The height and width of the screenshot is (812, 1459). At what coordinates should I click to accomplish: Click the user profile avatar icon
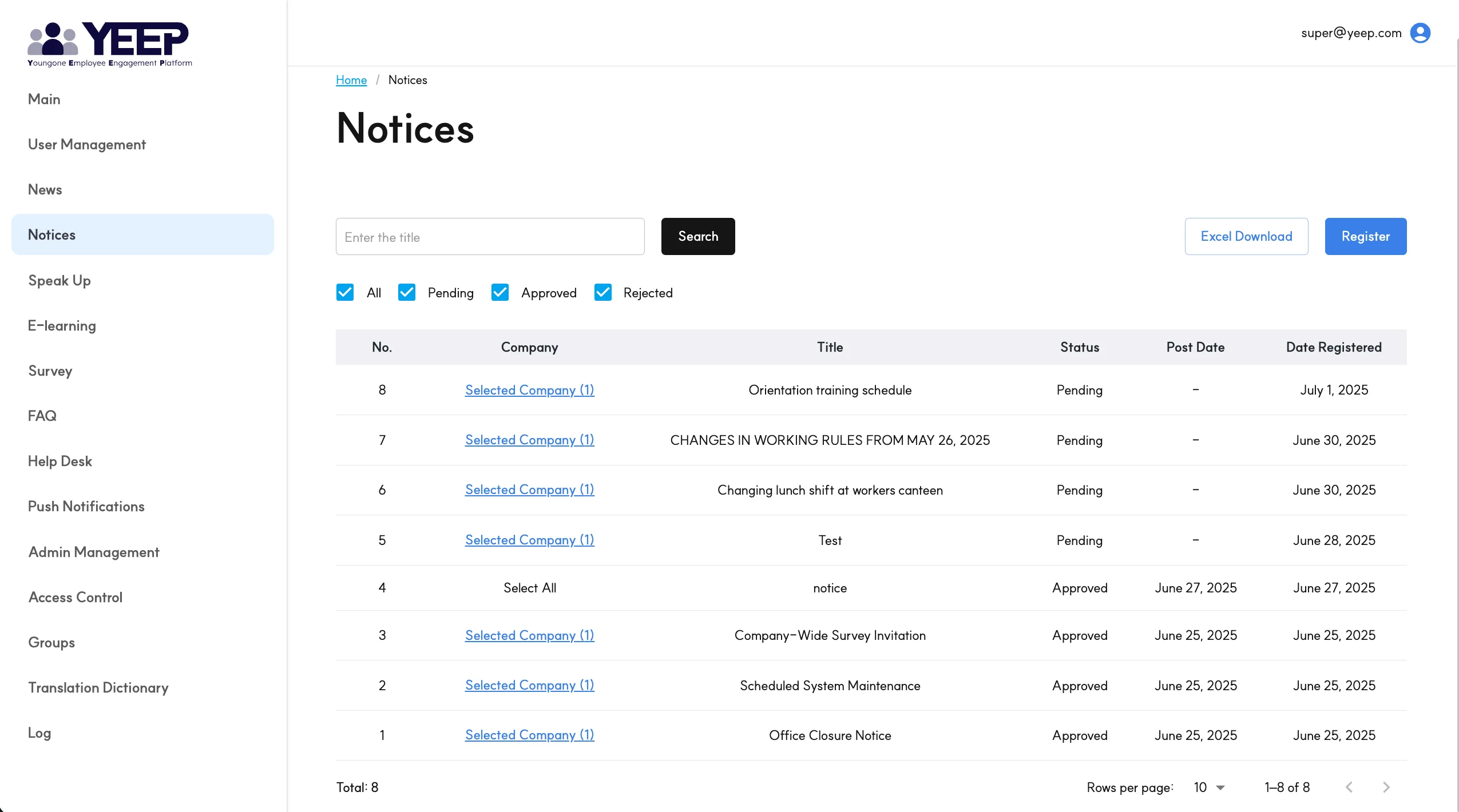1420,33
